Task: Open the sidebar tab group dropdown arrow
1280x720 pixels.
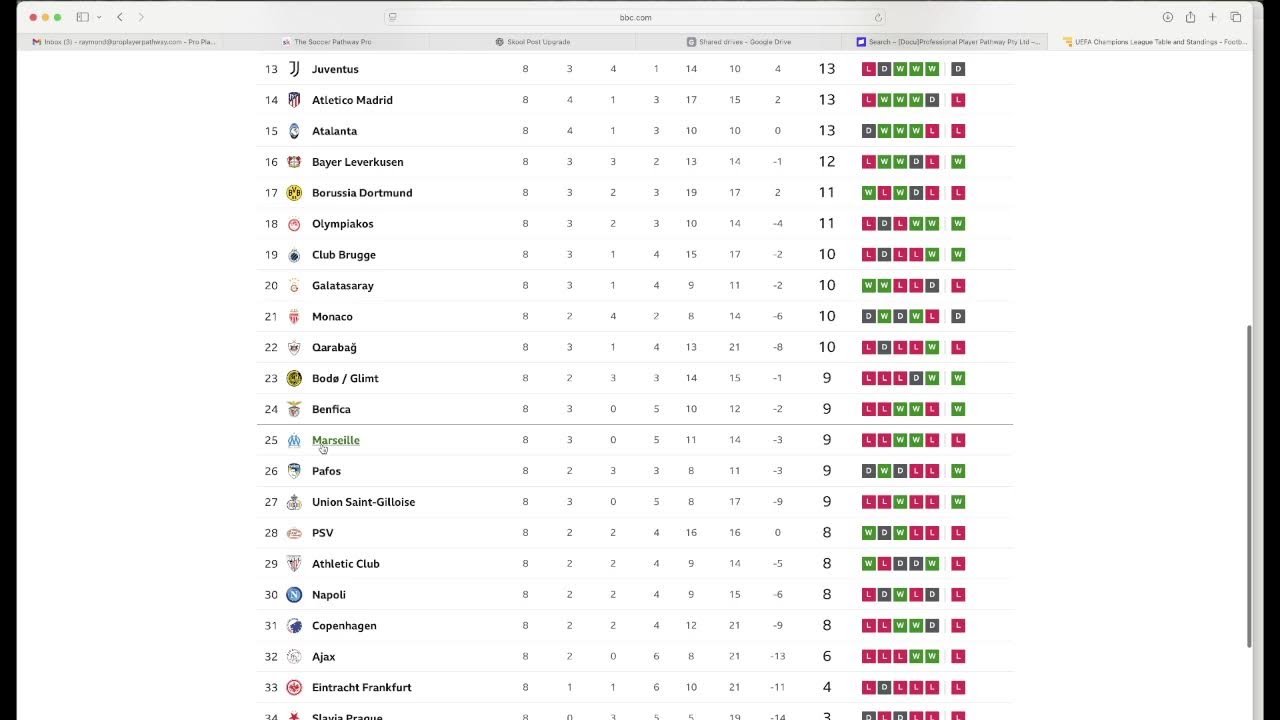Action: (x=99, y=17)
